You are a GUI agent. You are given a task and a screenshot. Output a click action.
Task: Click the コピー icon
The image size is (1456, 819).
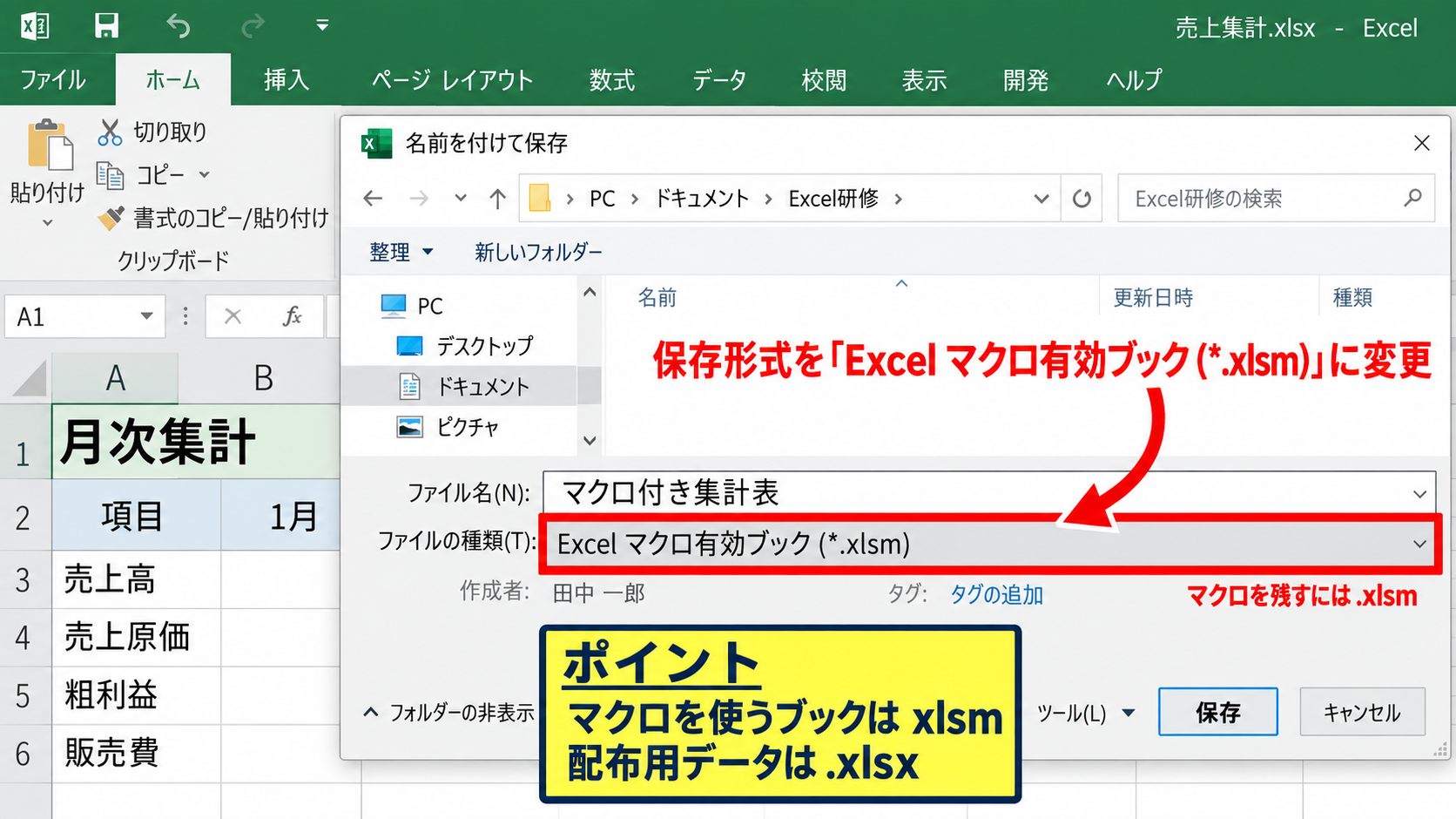pyautogui.click(x=110, y=175)
